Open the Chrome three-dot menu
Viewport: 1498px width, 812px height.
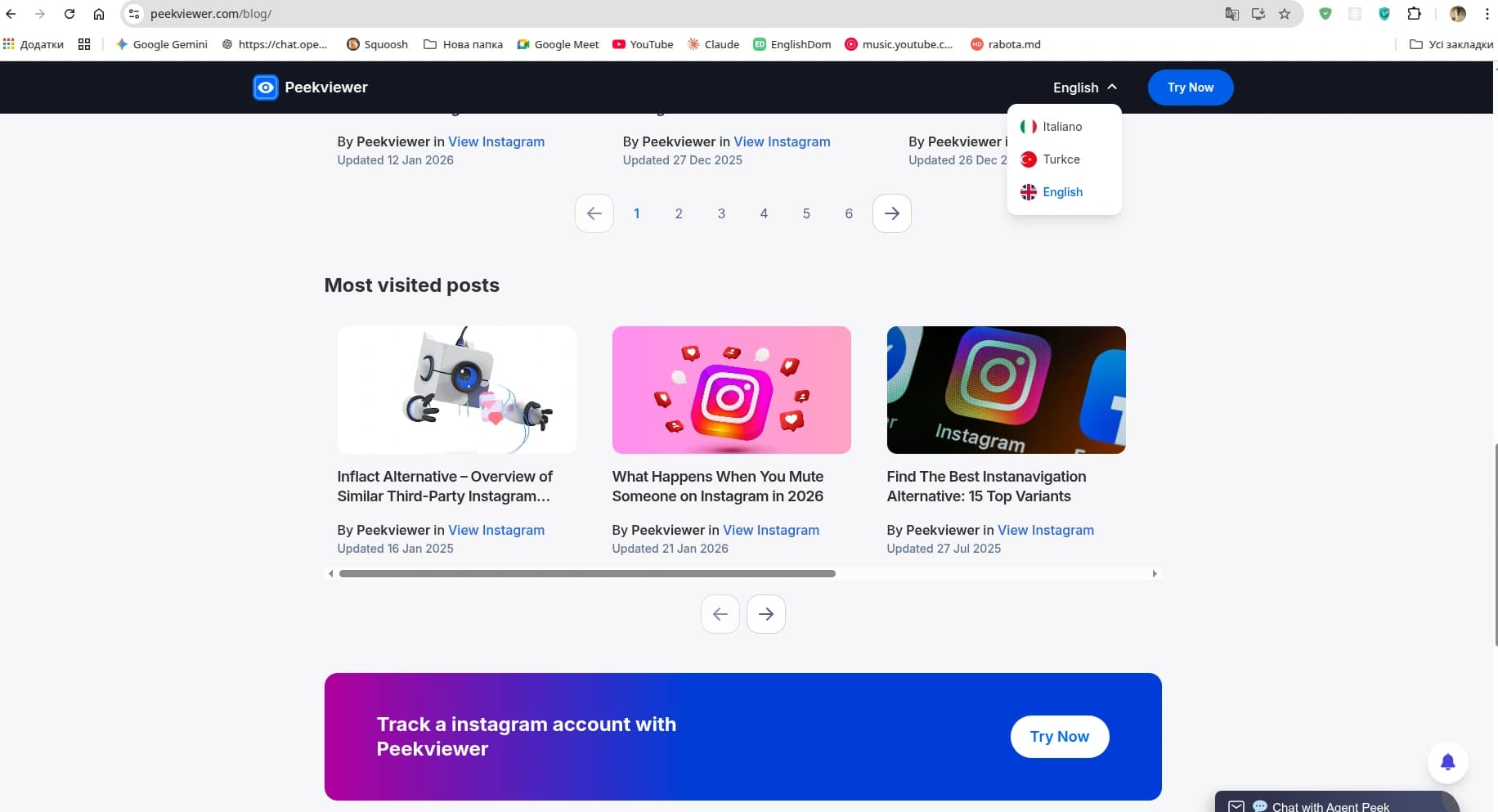(x=1487, y=14)
